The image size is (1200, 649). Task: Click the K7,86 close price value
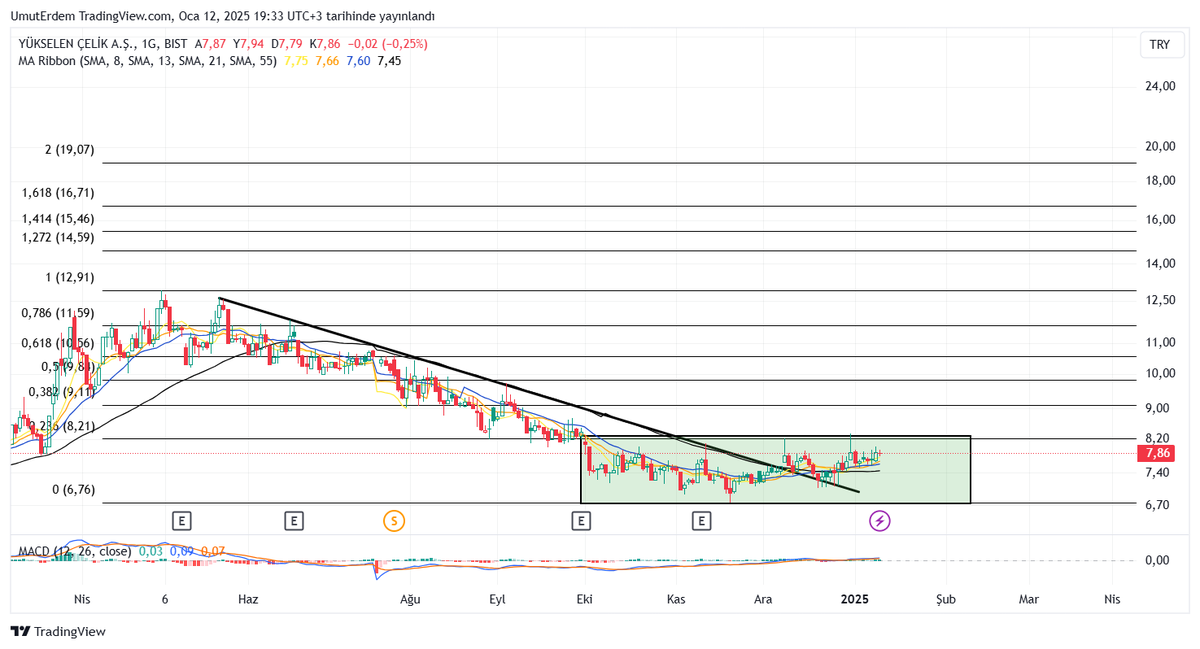[x=326, y=44]
